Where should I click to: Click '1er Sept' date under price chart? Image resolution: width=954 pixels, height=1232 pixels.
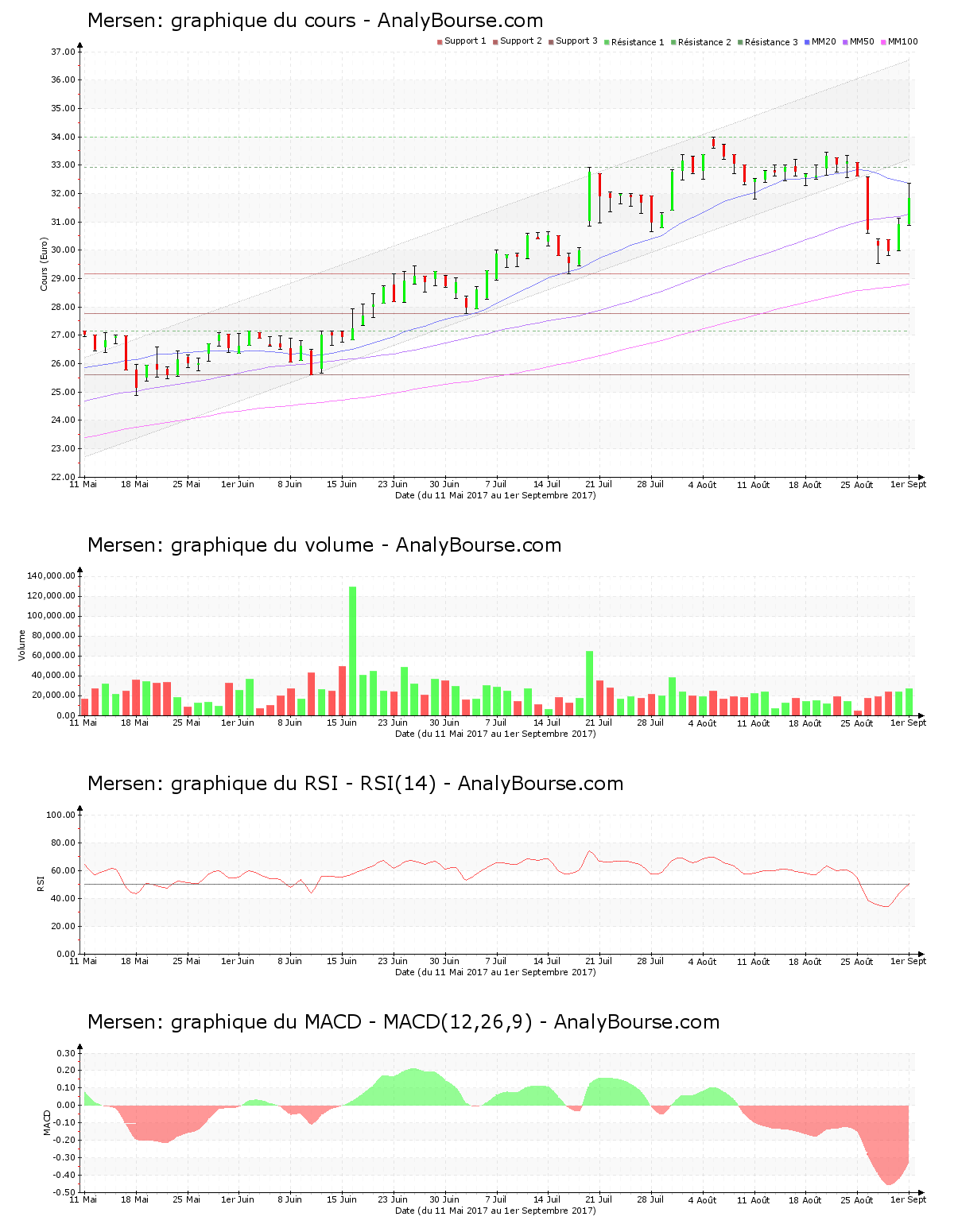[x=908, y=484]
